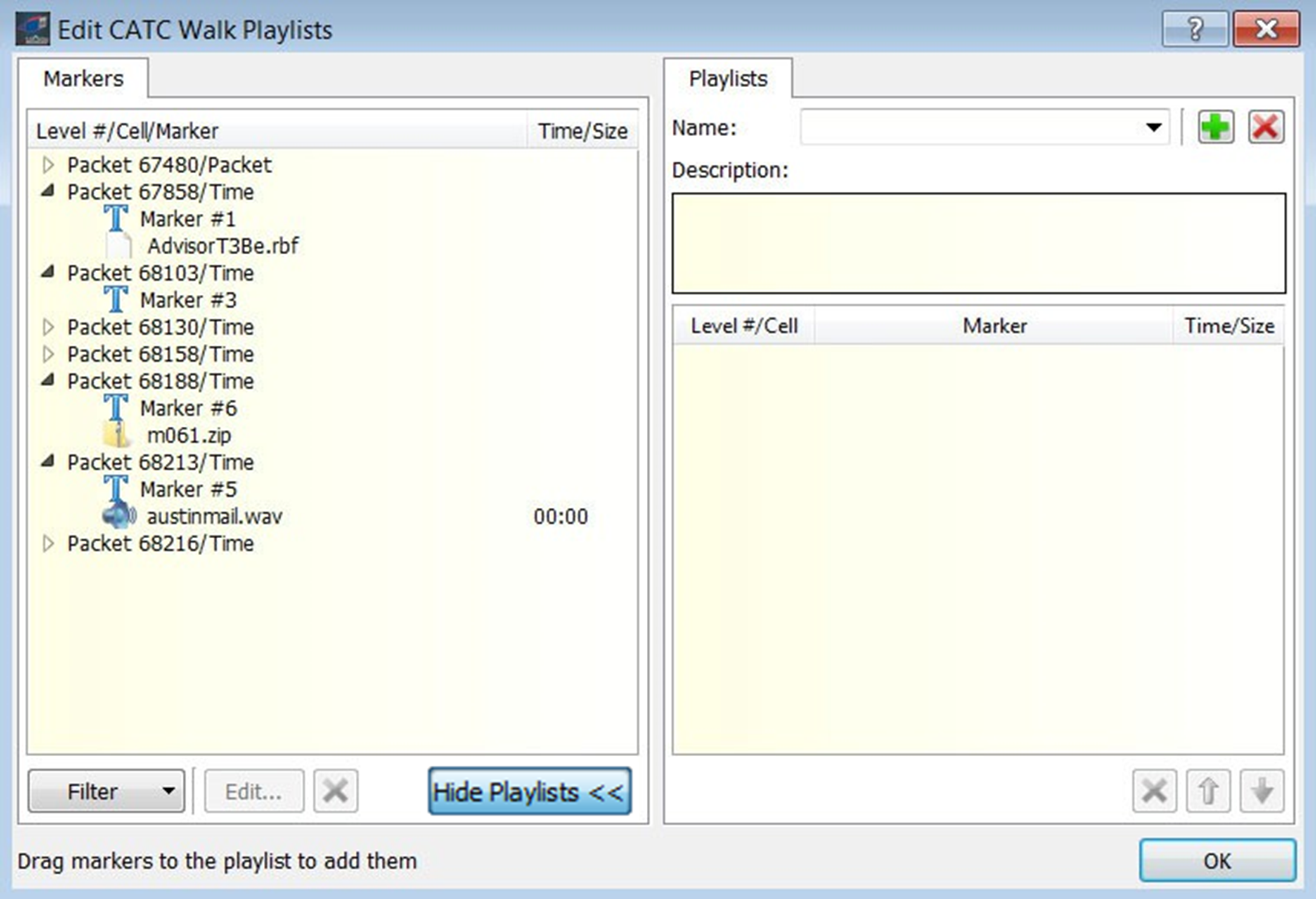Click the text marker icon for Marker #3
The height and width of the screenshot is (899, 1316).
(x=116, y=300)
